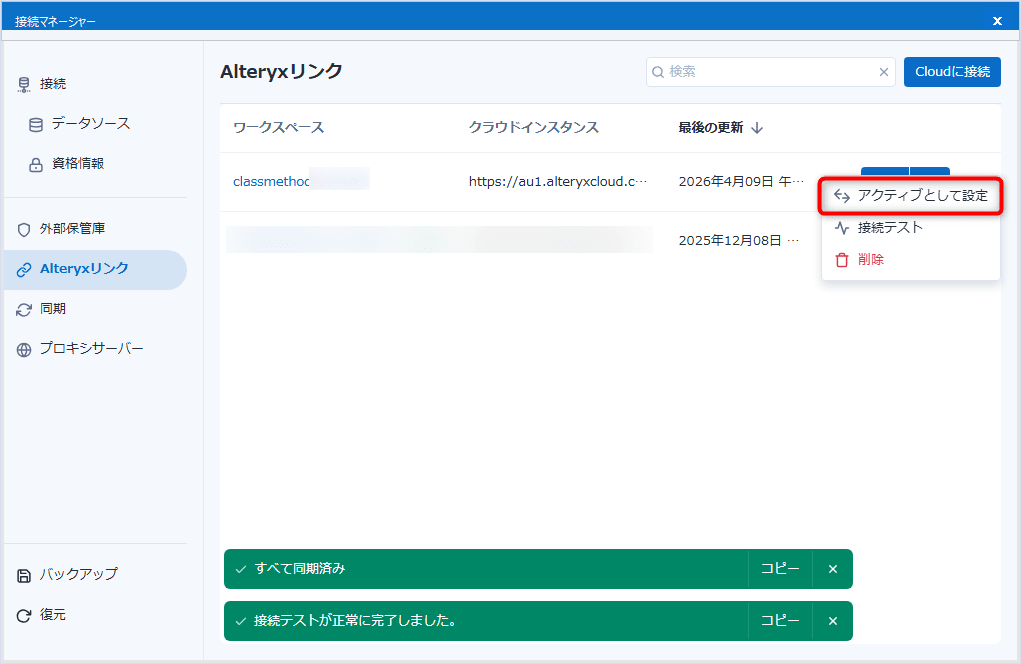Open the 復元 restore icon

22,615
